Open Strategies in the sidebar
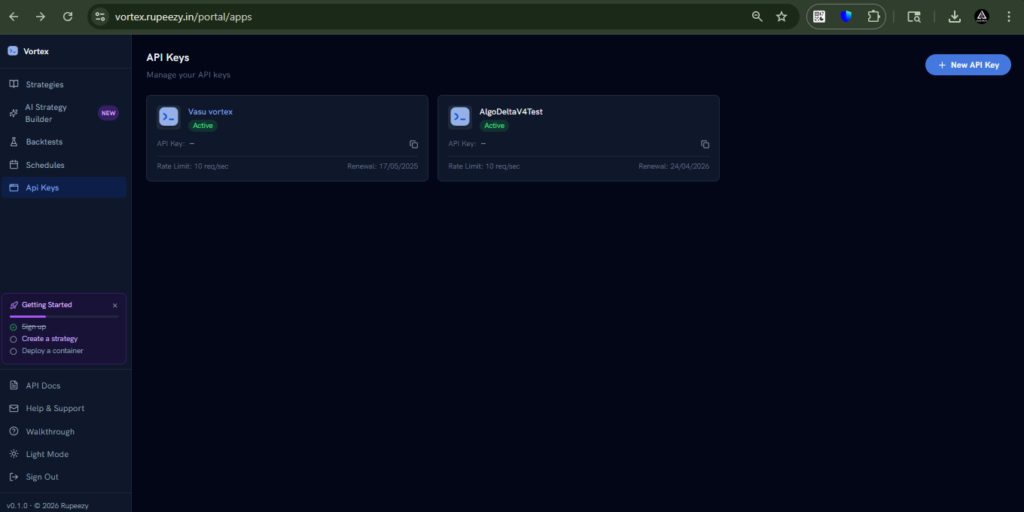 44,84
